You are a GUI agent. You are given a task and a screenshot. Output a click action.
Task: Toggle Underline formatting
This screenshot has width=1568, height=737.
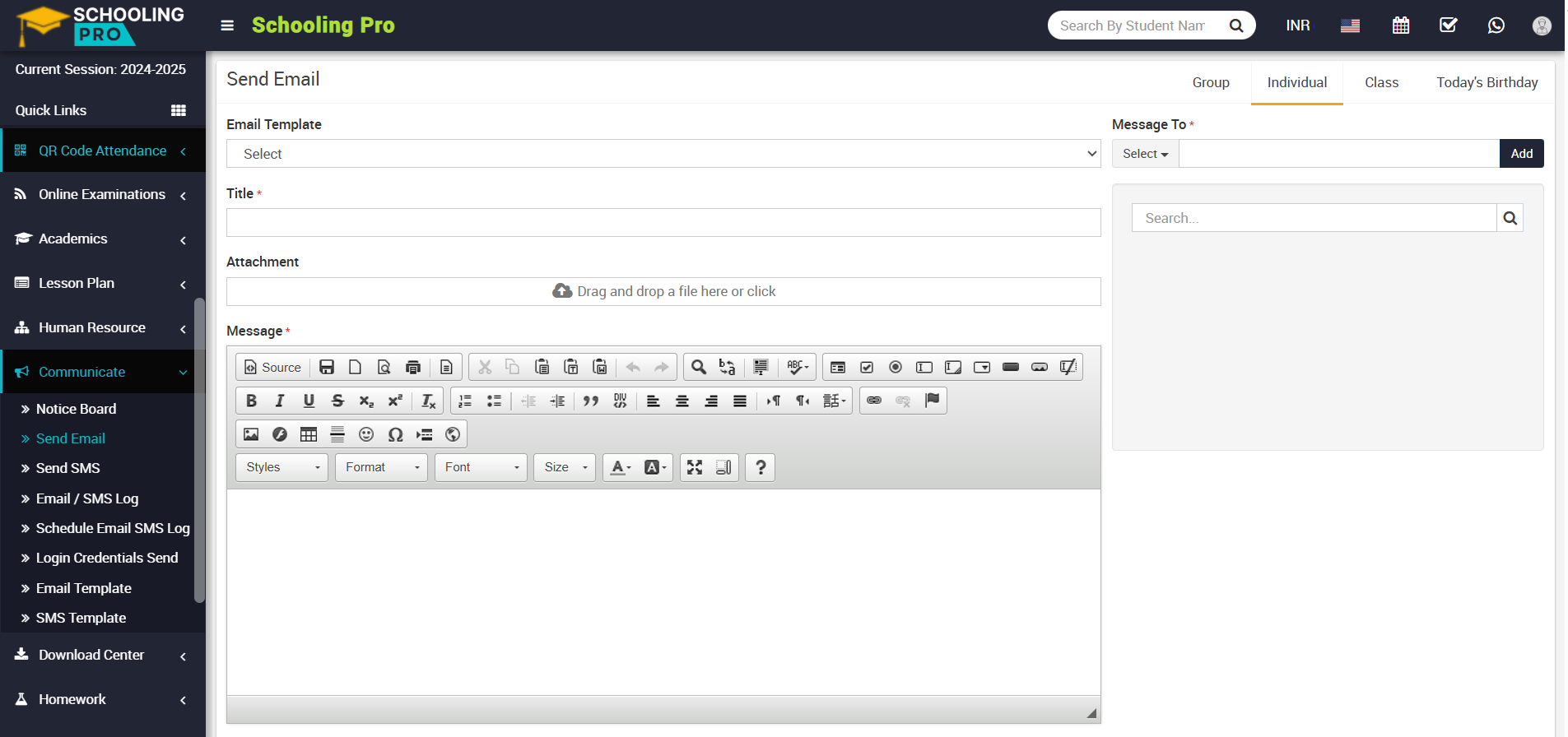(309, 401)
